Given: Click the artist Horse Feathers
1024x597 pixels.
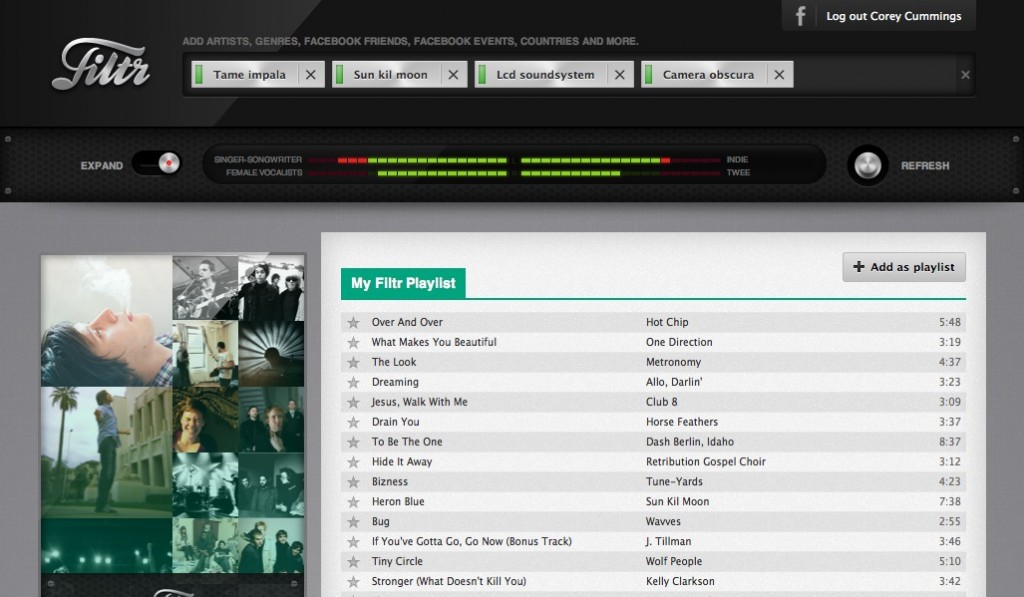Looking at the screenshot, I should coord(682,422).
